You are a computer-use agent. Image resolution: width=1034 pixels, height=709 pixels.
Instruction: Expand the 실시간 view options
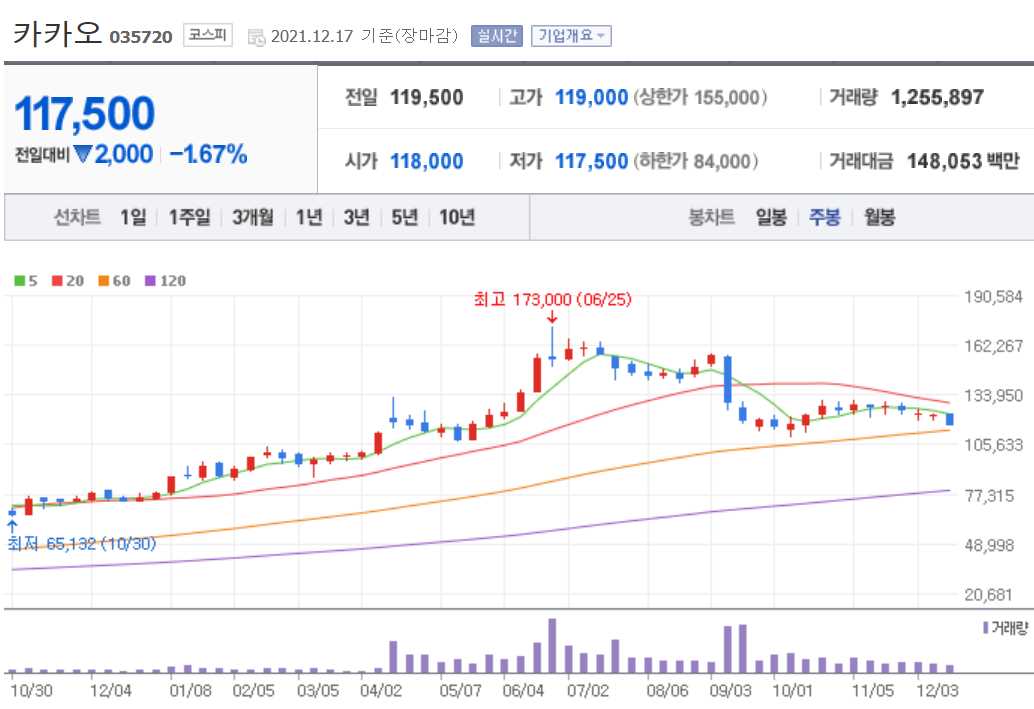498,35
